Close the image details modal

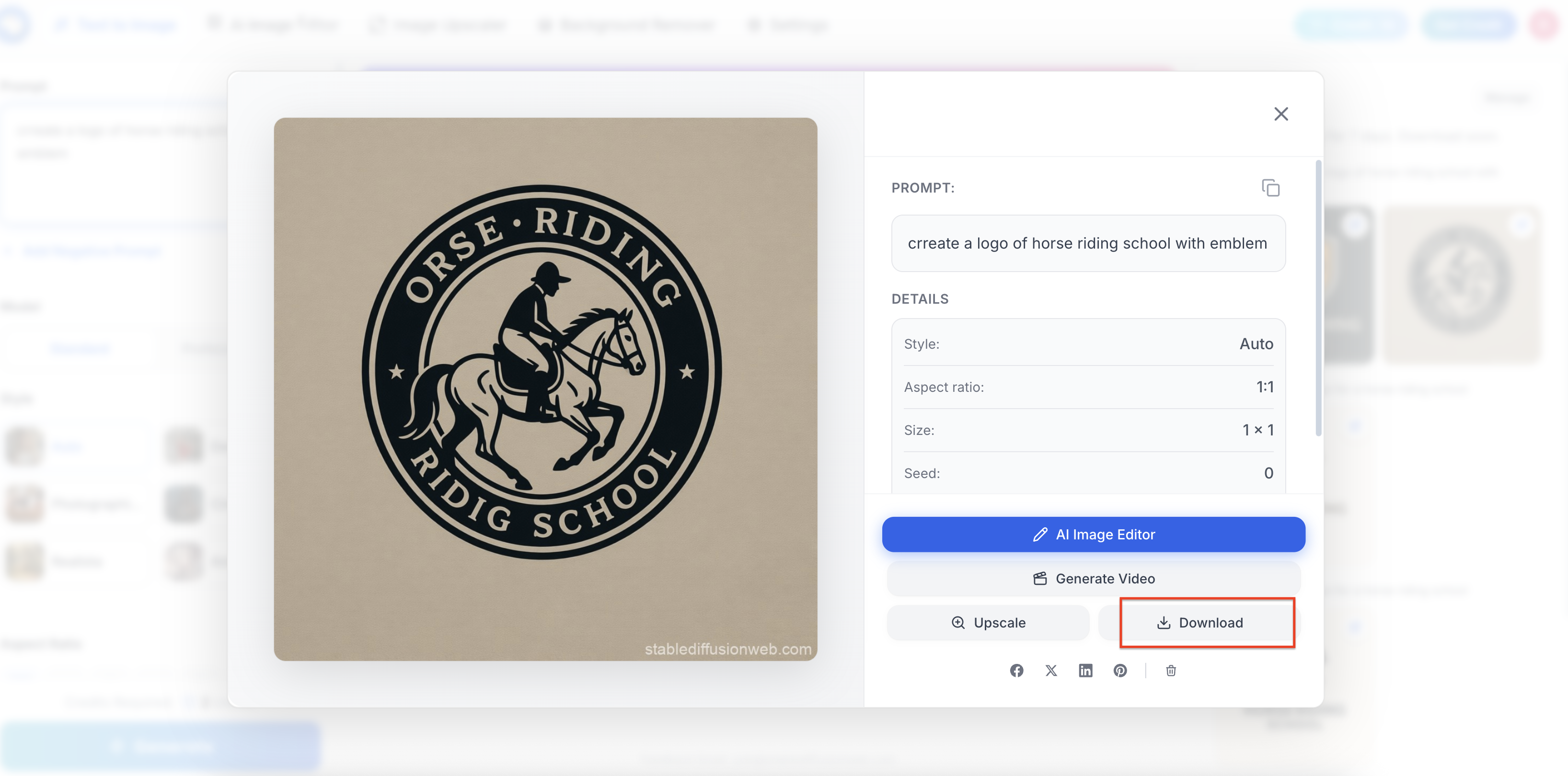click(1281, 114)
